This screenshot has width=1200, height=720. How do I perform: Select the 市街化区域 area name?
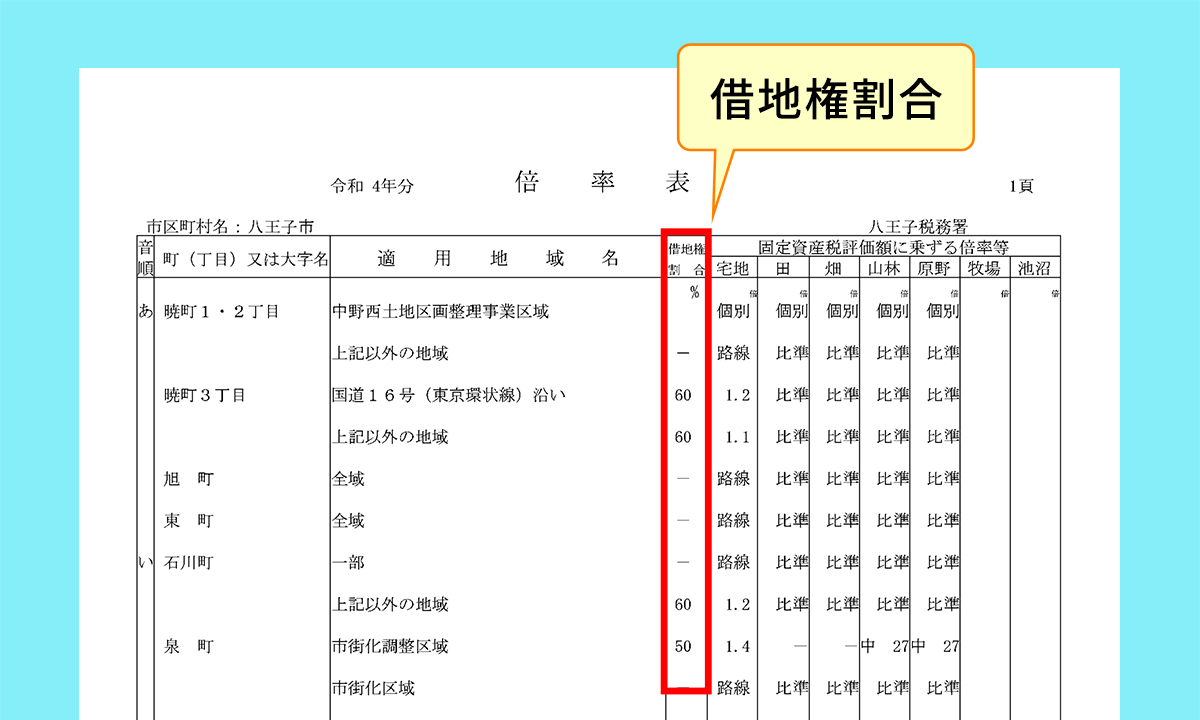pyautogui.click(x=373, y=689)
